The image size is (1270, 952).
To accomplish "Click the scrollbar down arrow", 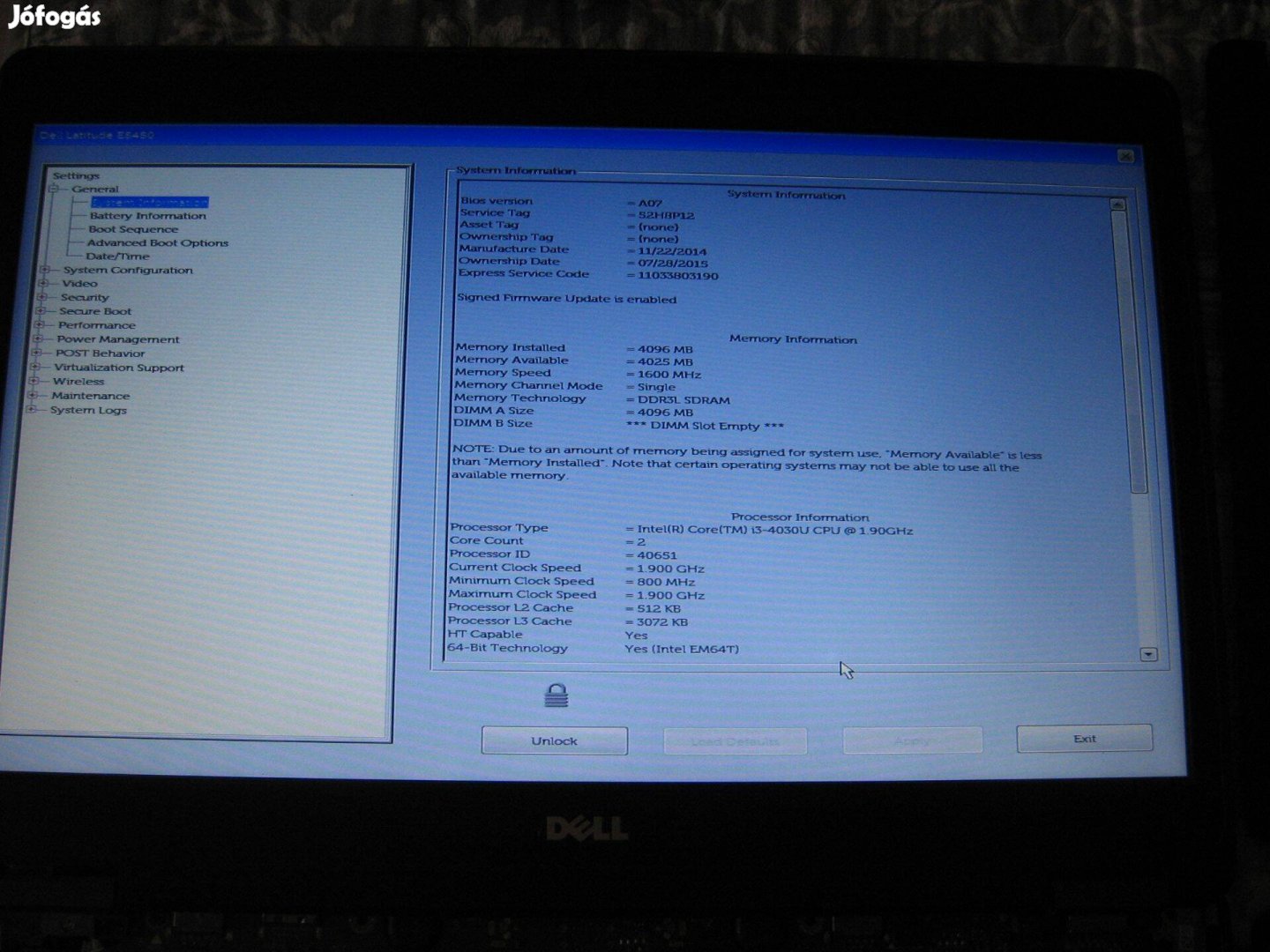I will click(1147, 654).
